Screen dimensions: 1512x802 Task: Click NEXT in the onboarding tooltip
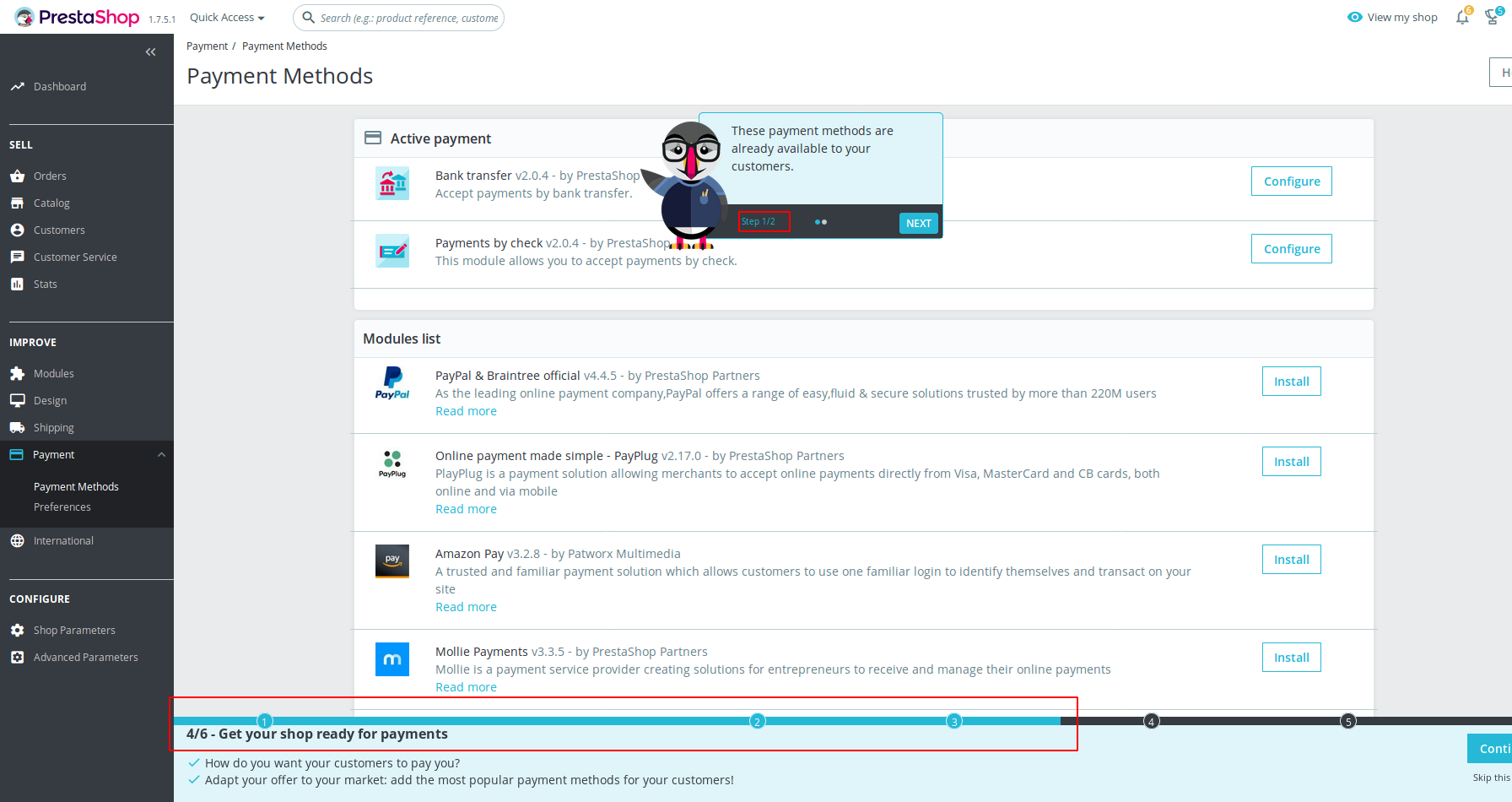(919, 223)
